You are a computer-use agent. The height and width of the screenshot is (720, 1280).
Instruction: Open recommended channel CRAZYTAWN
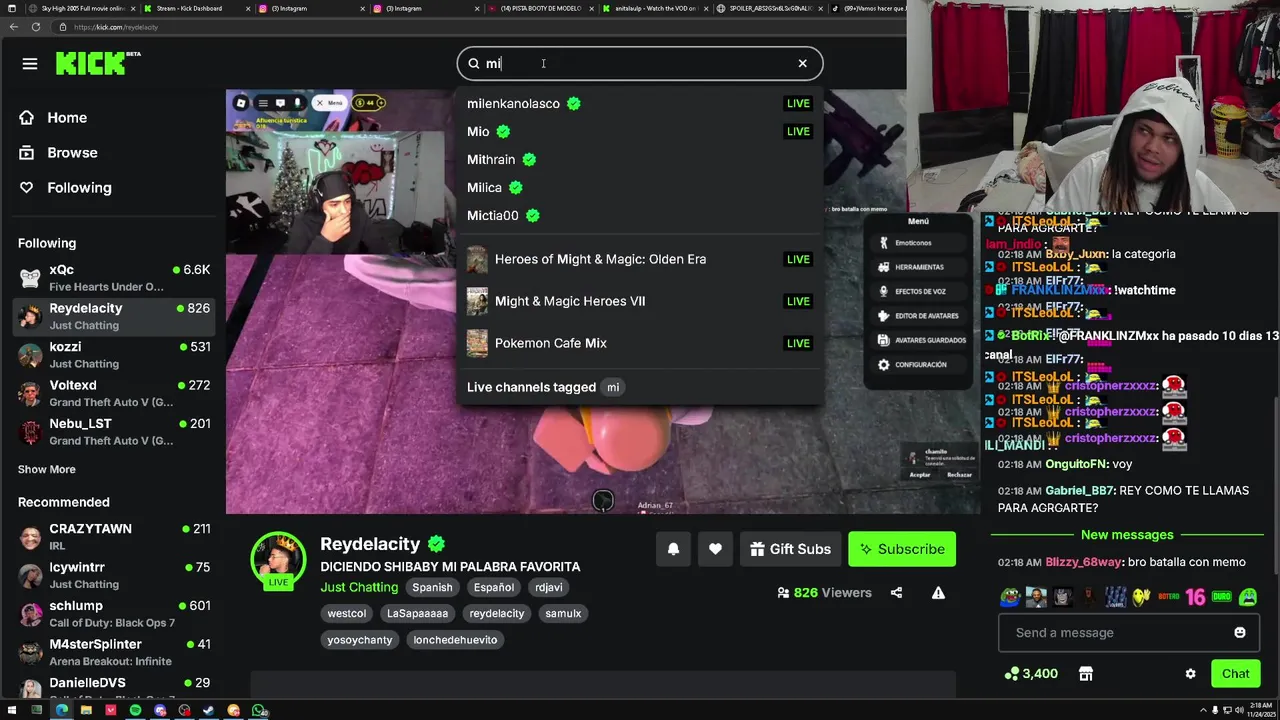coord(114,537)
